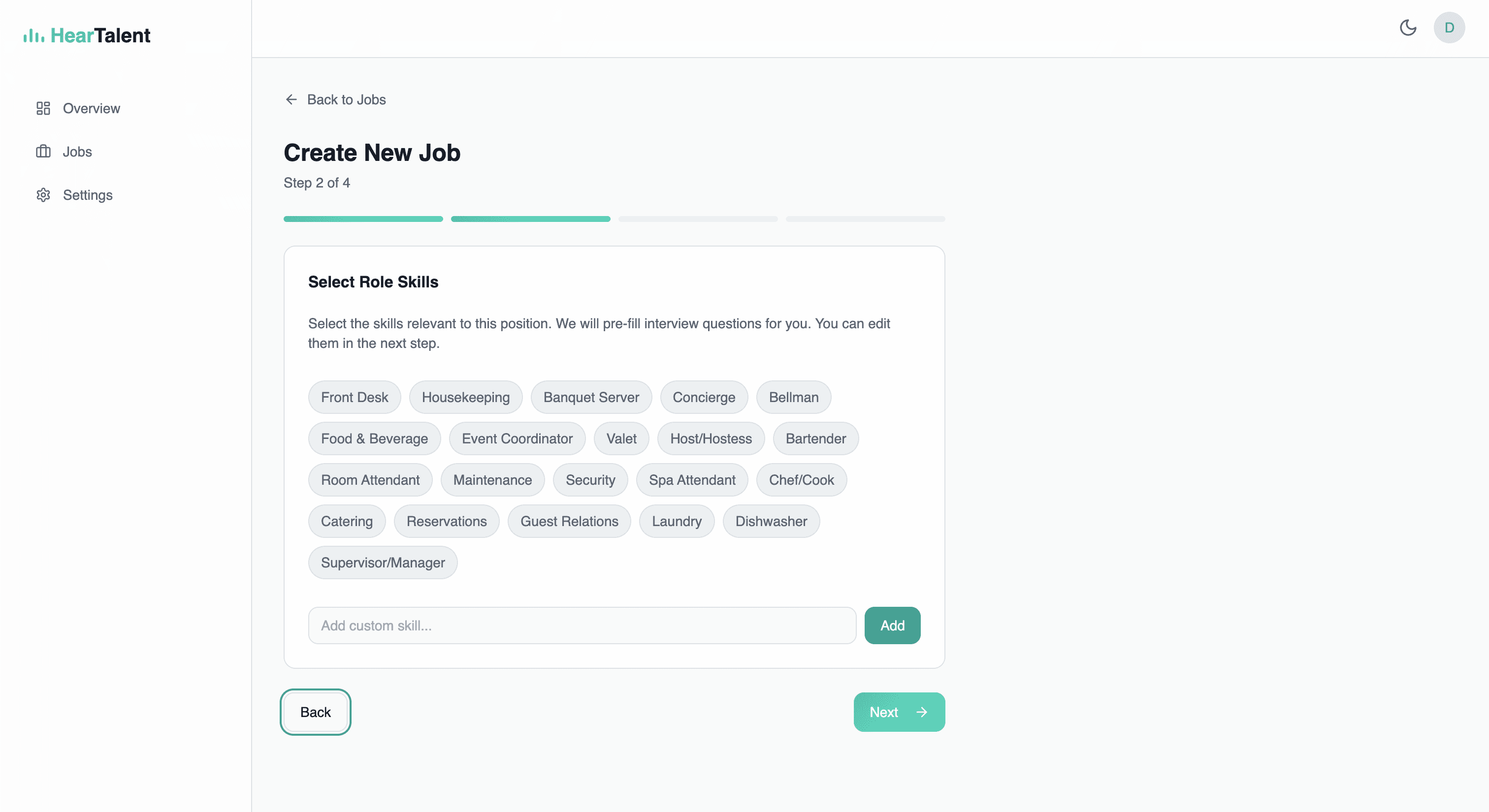The width and height of the screenshot is (1489, 812).
Task: Toggle the Housekeeping skill chip
Action: point(465,397)
